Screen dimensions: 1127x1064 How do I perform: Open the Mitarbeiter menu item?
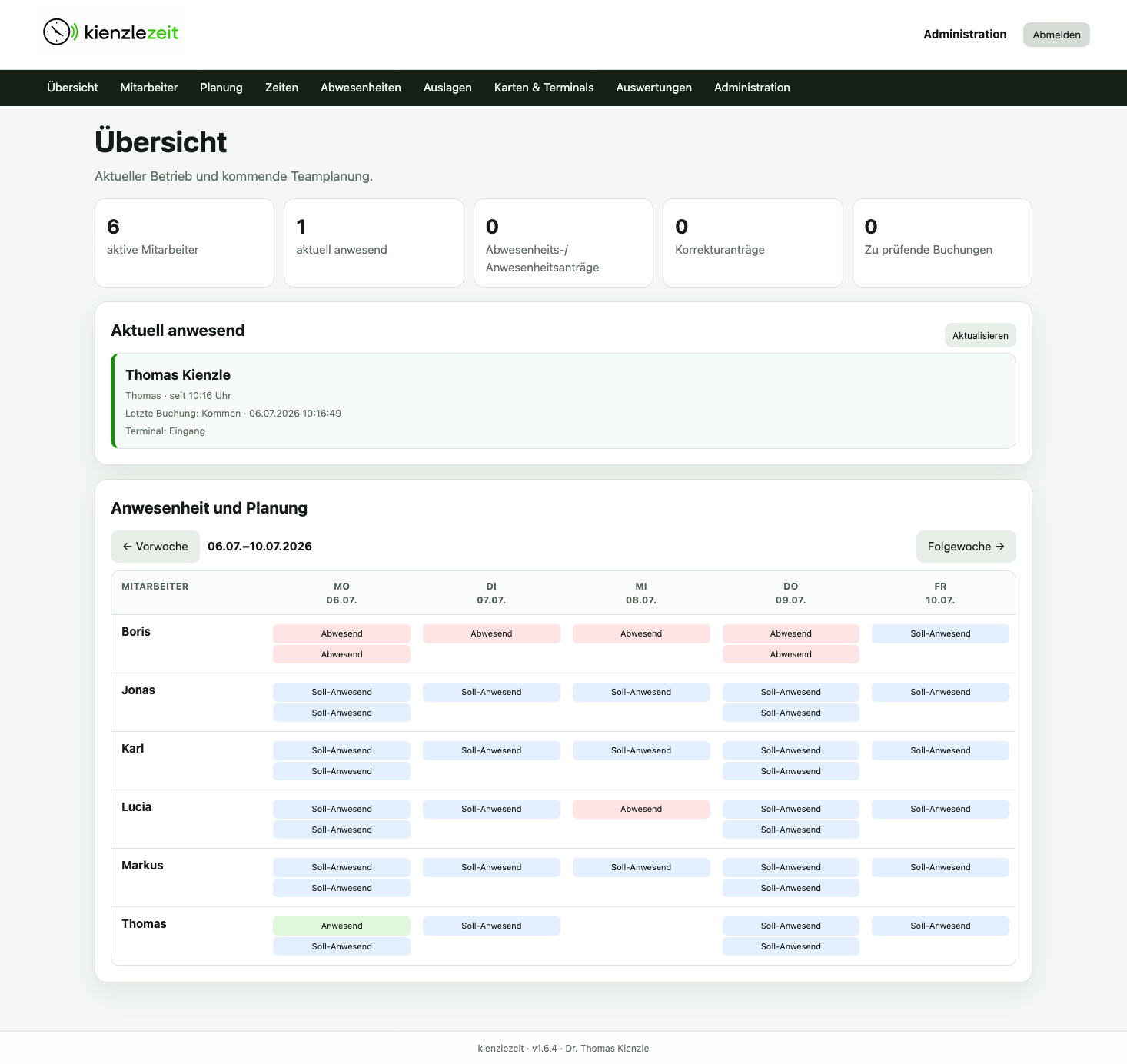click(149, 88)
